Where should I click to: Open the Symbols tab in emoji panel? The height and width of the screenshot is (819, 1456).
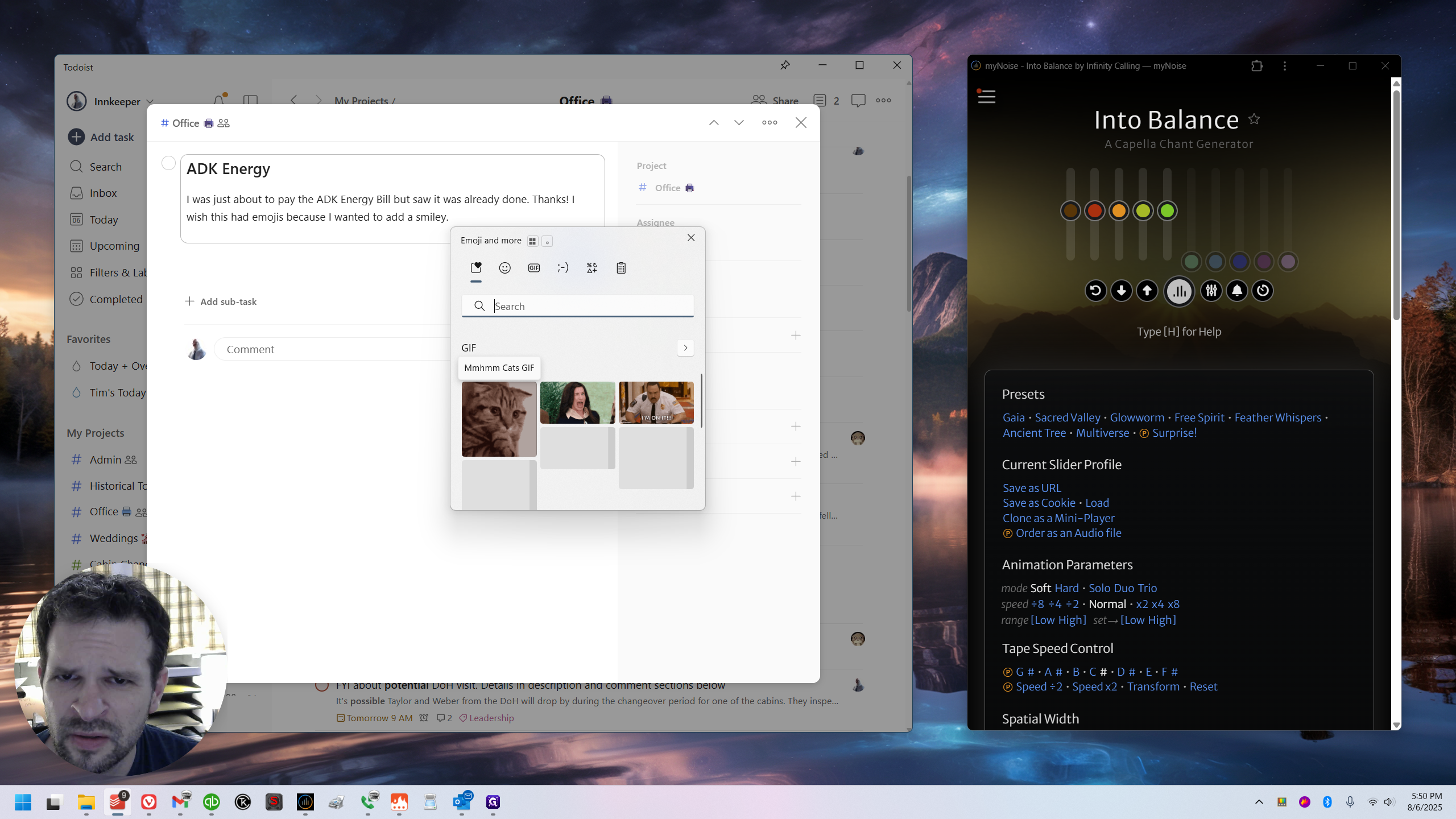591,268
